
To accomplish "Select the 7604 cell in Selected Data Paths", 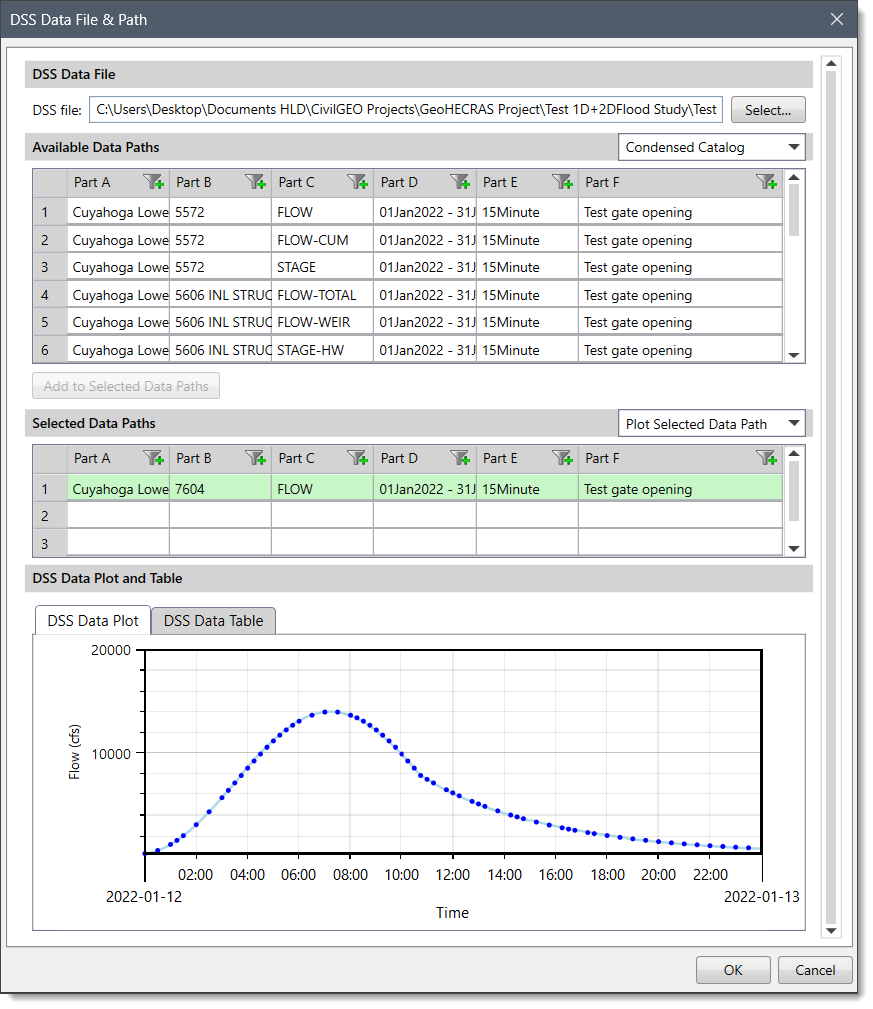I will point(220,489).
